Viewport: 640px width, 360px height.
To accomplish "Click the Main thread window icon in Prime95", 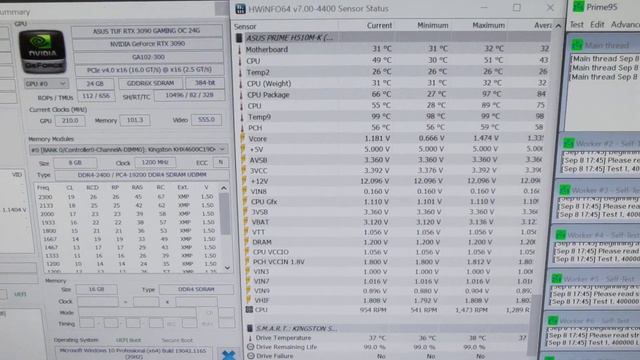I will pos(577,44).
